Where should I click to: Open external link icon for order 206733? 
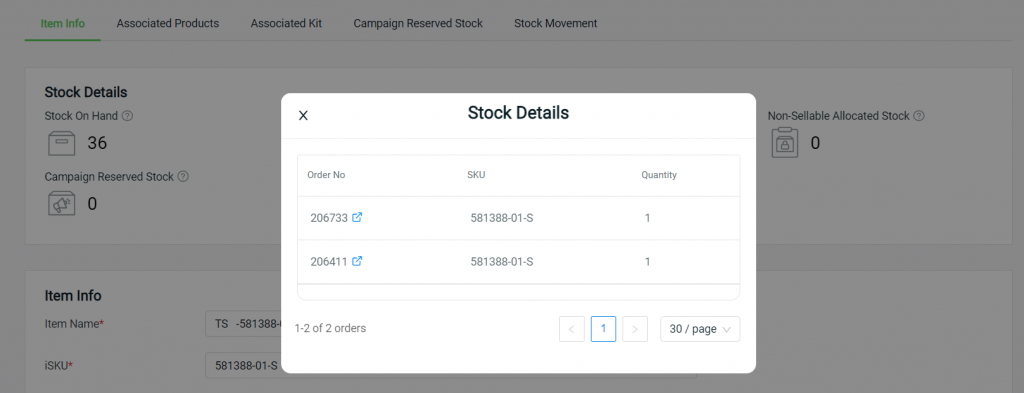coord(357,217)
